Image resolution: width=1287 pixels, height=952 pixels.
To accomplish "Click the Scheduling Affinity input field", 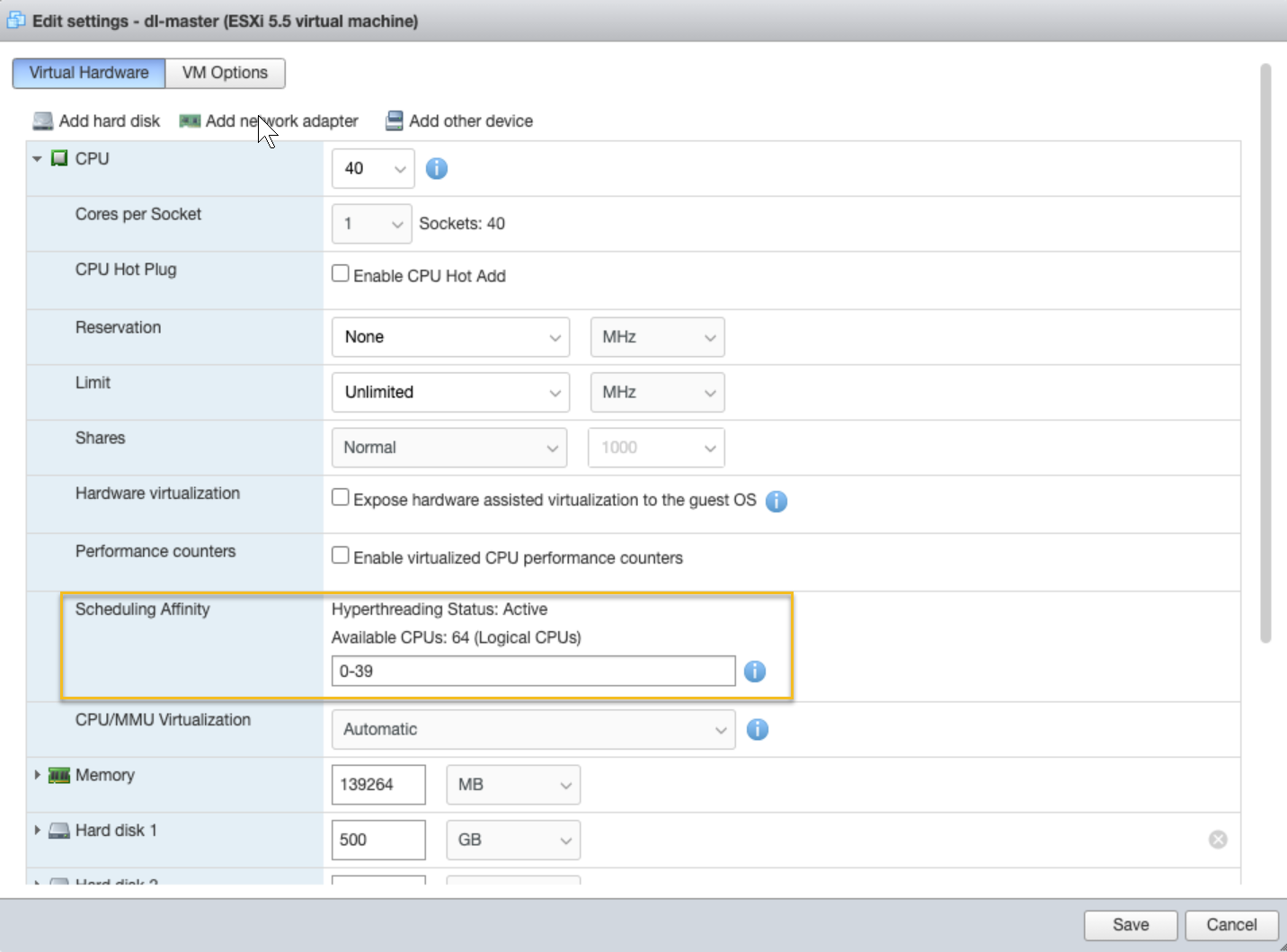I will click(x=533, y=672).
